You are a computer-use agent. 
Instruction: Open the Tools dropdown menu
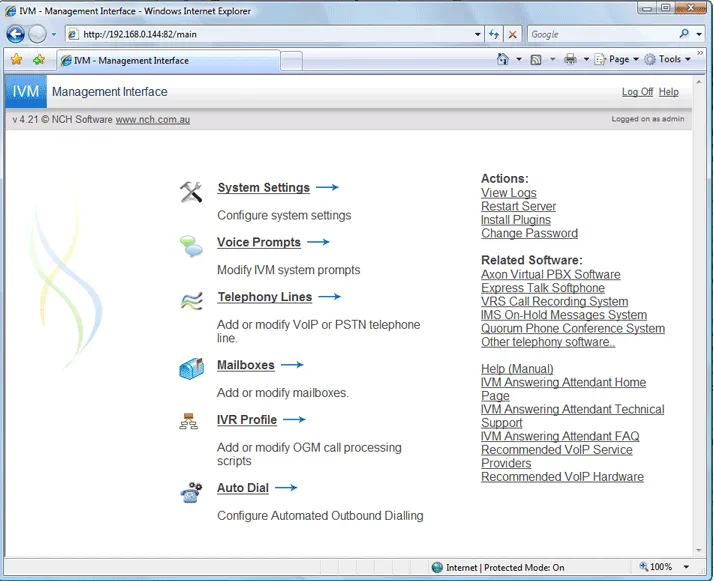pos(668,59)
